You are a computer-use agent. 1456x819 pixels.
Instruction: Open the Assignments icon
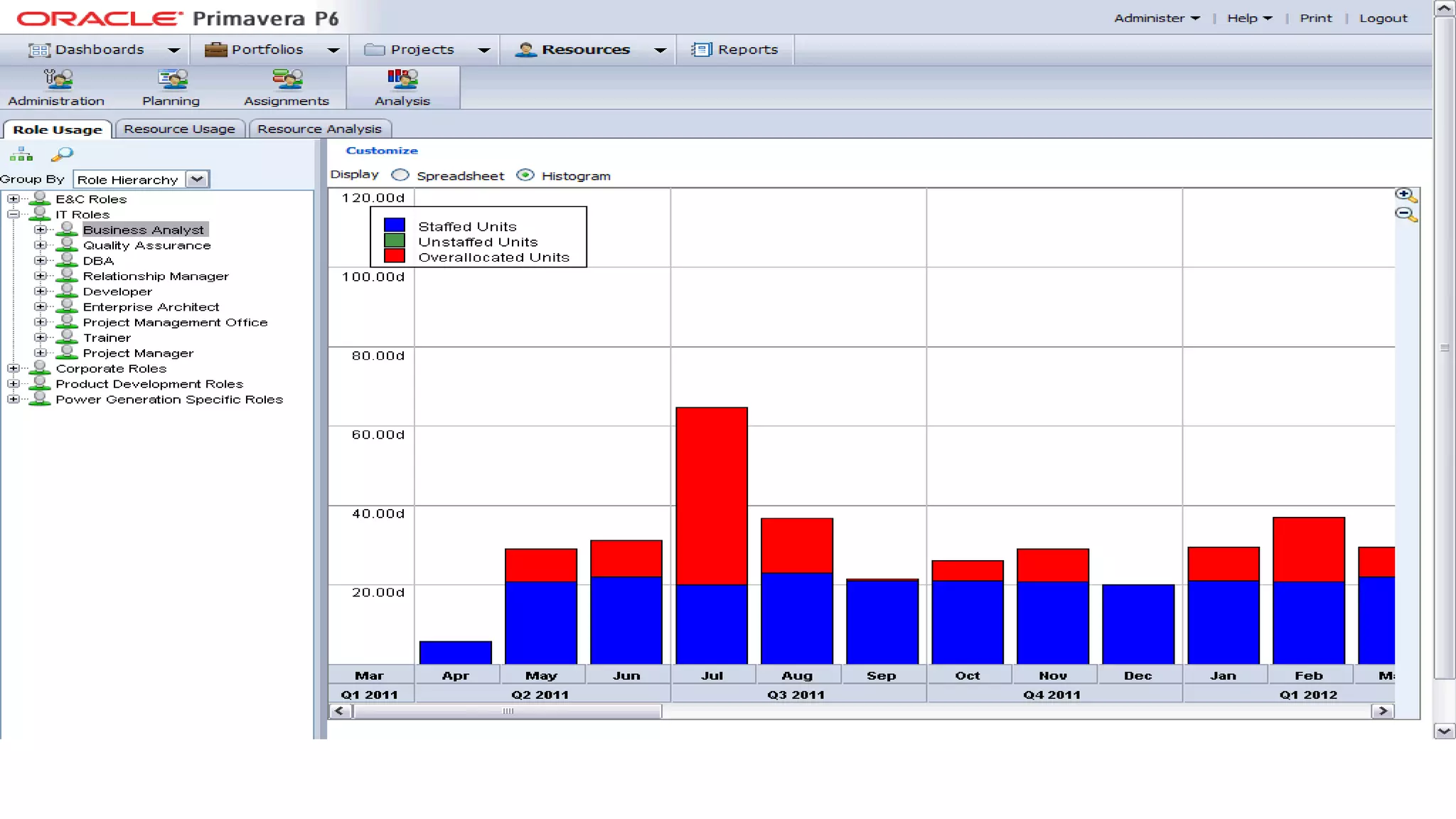tap(287, 87)
